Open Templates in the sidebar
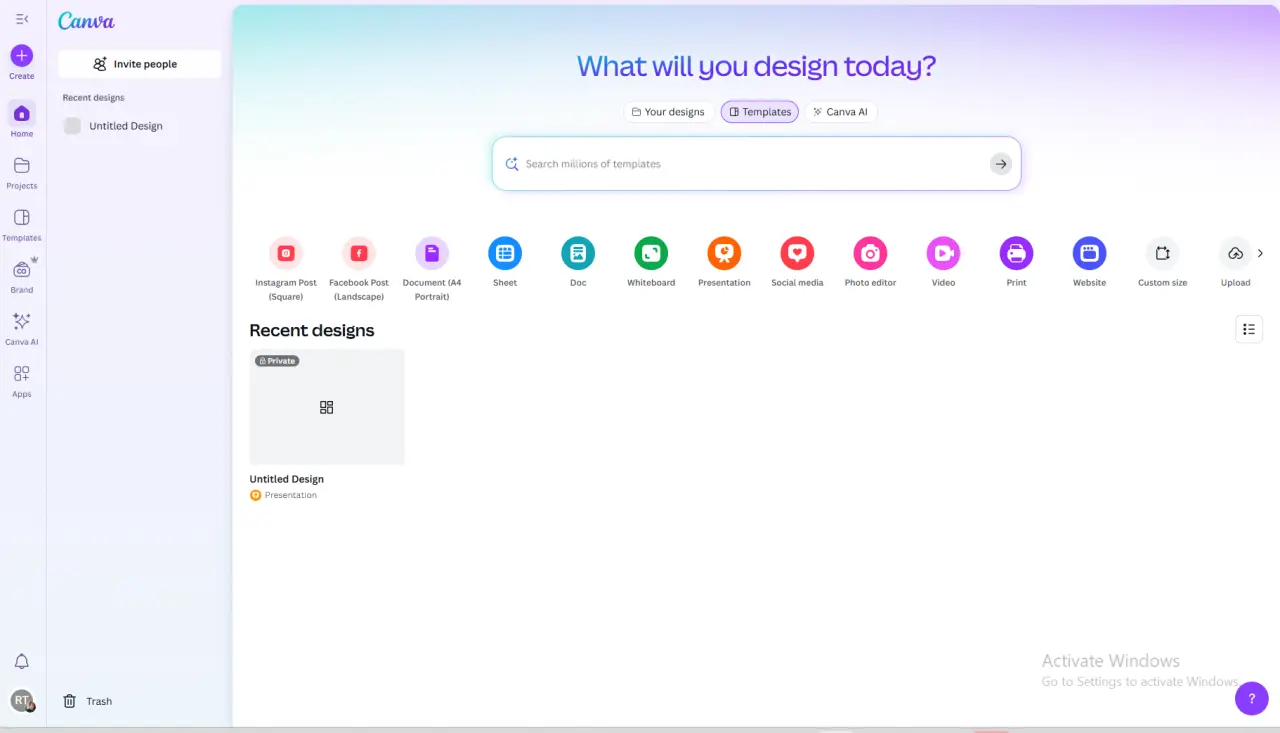Viewport: 1280px width, 733px height. pyautogui.click(x=22, y=223)
